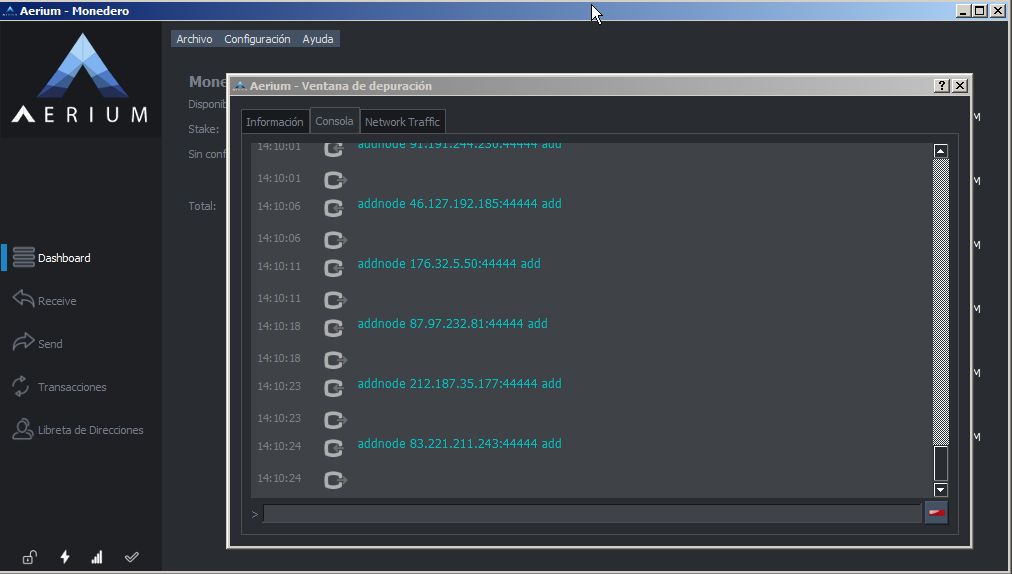The width and height of the screenshot is (1012, 574).
Task: Open the Ayuda menu
Action: pos(318,39)
